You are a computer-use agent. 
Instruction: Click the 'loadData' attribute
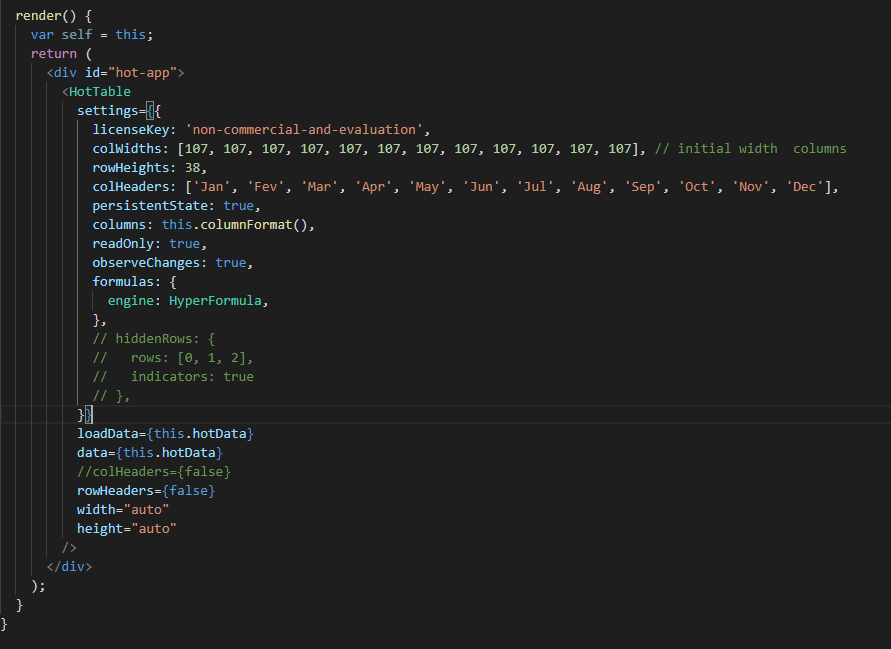(x=107, y=434)
